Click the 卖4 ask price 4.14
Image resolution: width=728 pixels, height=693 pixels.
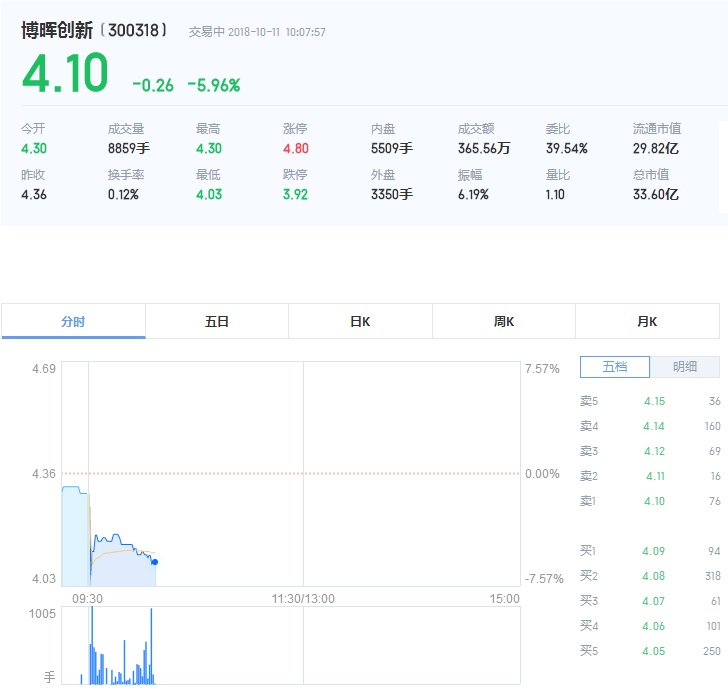coord(654,426)
